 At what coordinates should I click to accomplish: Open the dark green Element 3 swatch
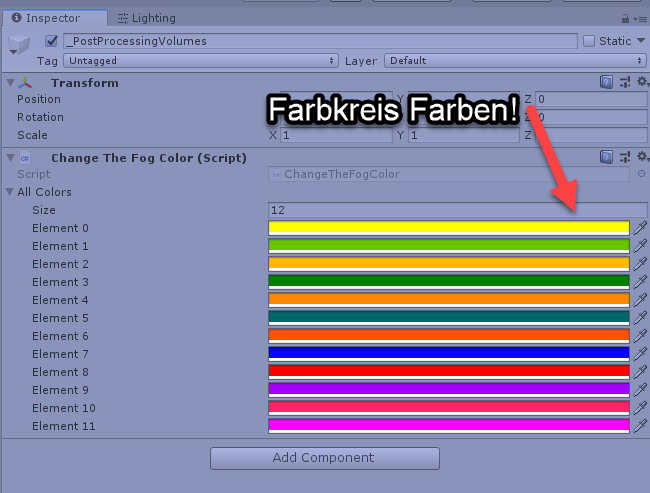[449, 282]
